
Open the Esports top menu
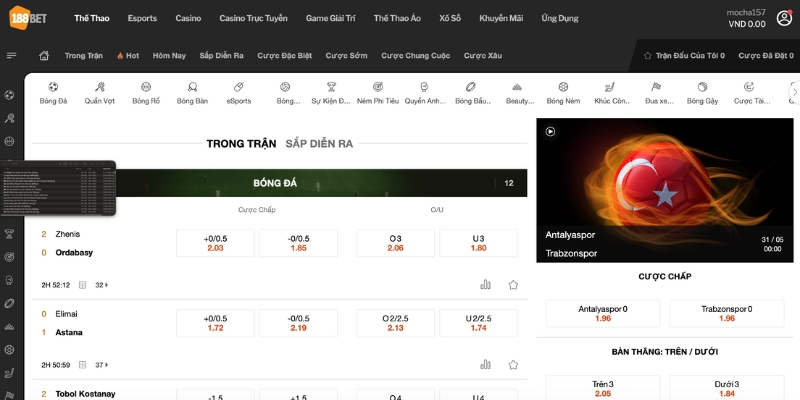pyautogui.click(x=142, y=18)
